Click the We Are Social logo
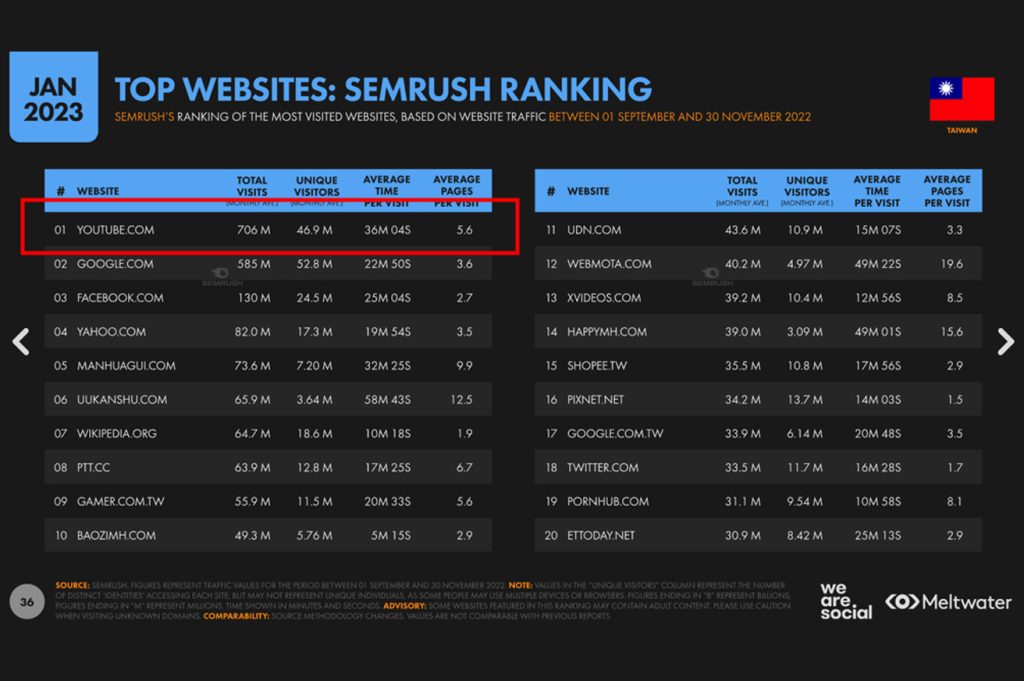Screen dimensions: 1024x681 pyautogui.click(x=846, y=601)
